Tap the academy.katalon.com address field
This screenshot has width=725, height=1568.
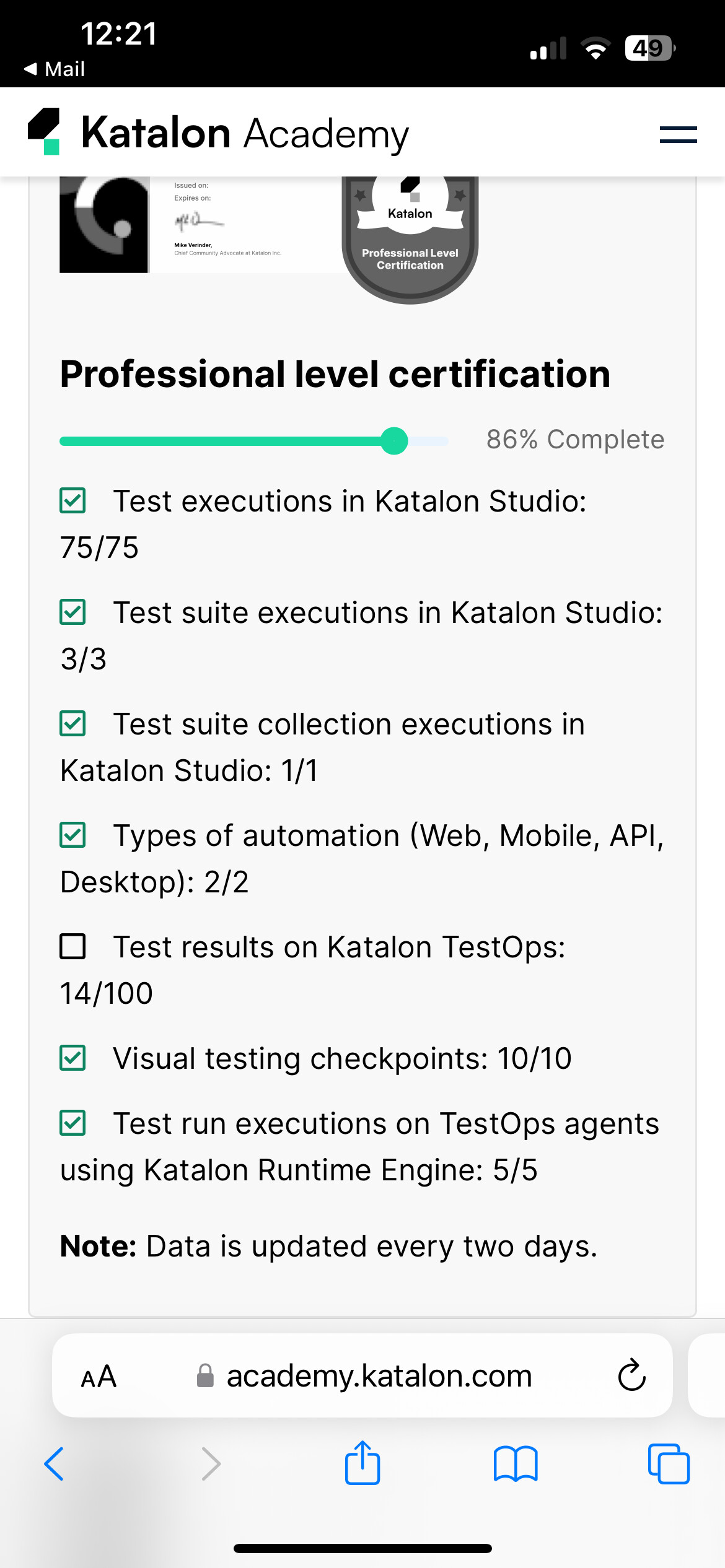378,1376
